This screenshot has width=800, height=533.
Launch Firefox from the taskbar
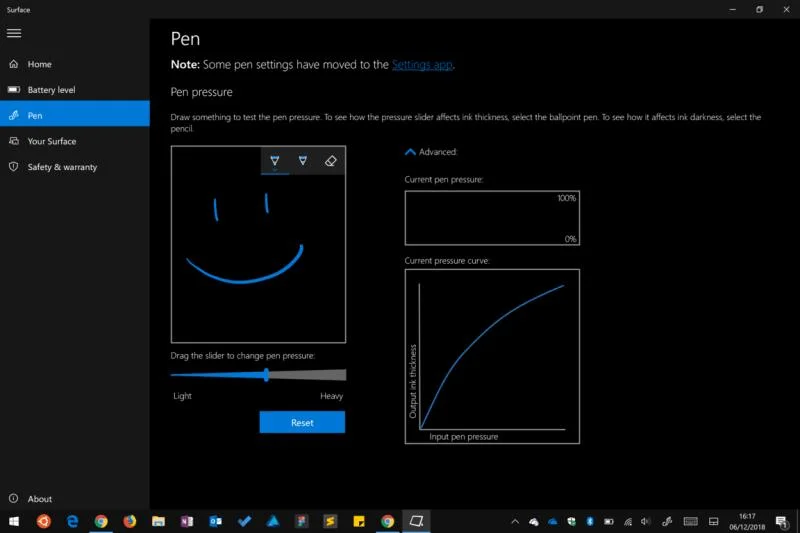130,521
